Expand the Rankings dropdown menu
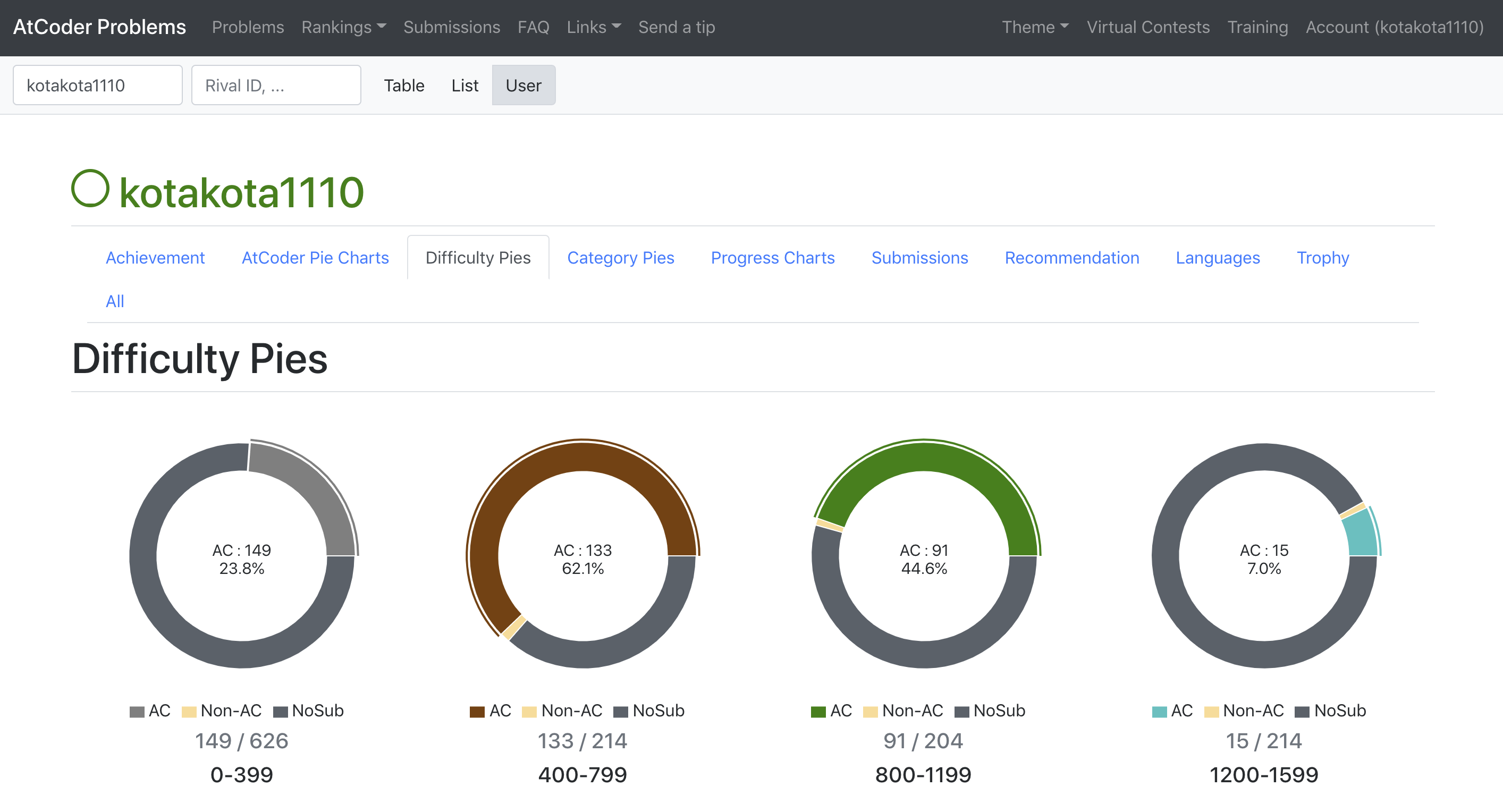Screen dimensions: 1503x812 click(343, 27)
